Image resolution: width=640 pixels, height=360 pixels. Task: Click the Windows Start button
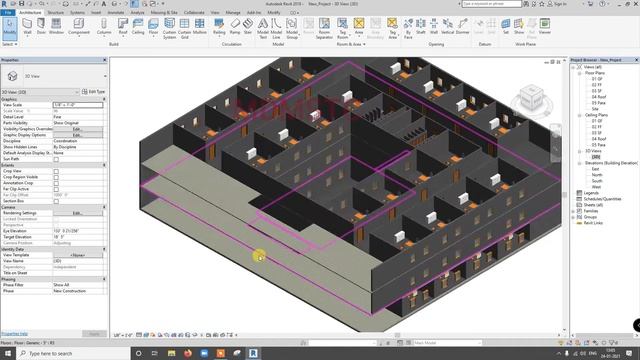[8, 353]
